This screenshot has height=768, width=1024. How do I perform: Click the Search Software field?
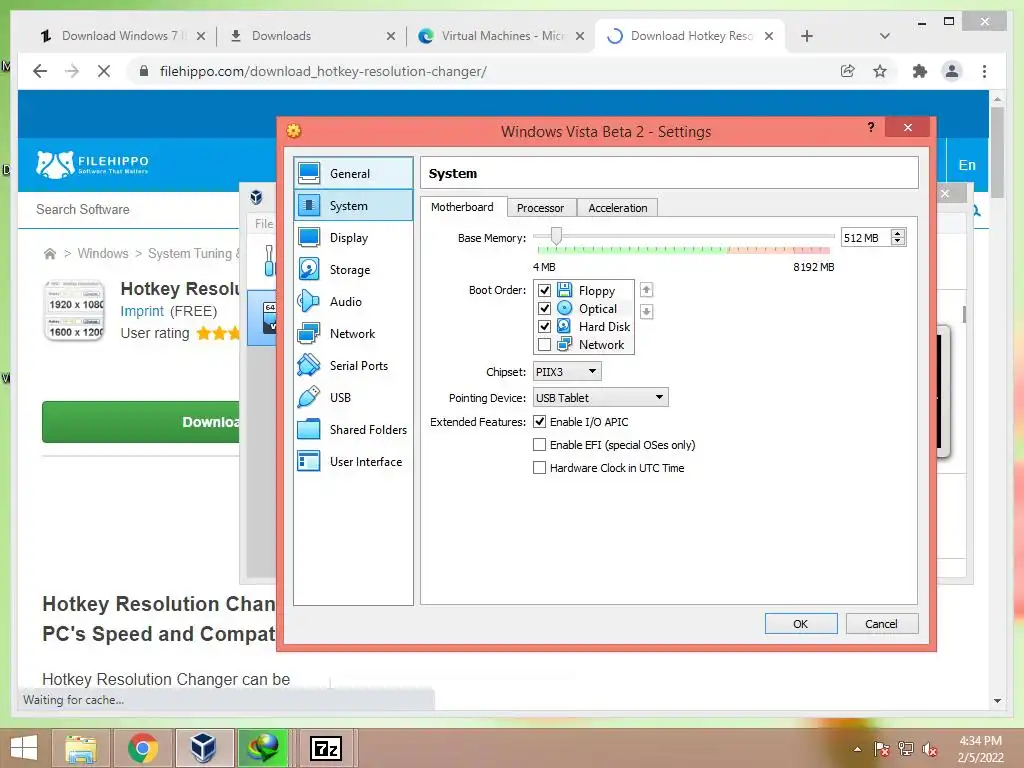click(131, 210)
